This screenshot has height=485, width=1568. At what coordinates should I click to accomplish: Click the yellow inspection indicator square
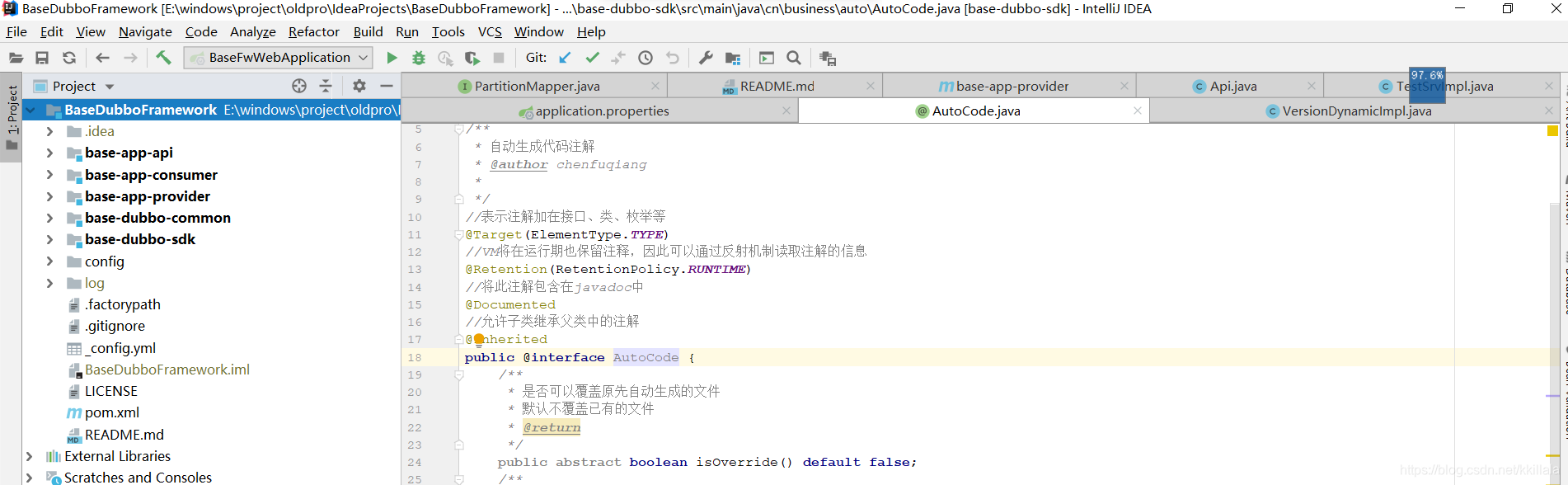[1552, 130]
